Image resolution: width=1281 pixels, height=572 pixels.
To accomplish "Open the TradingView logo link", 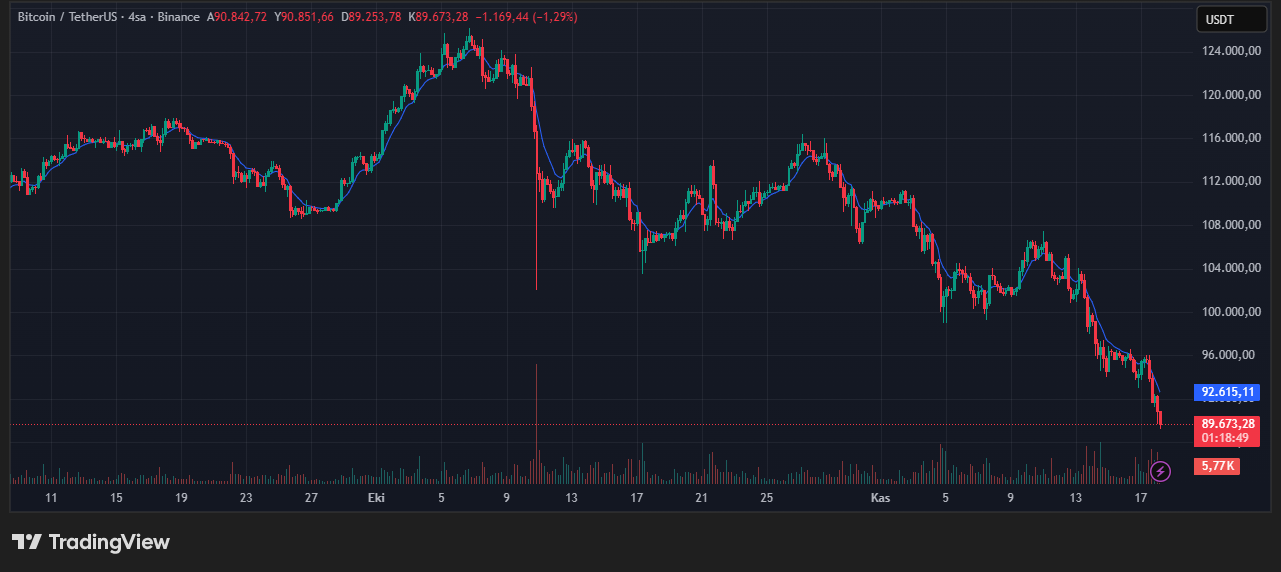I will pyautogui.click(x=91, y=542).
